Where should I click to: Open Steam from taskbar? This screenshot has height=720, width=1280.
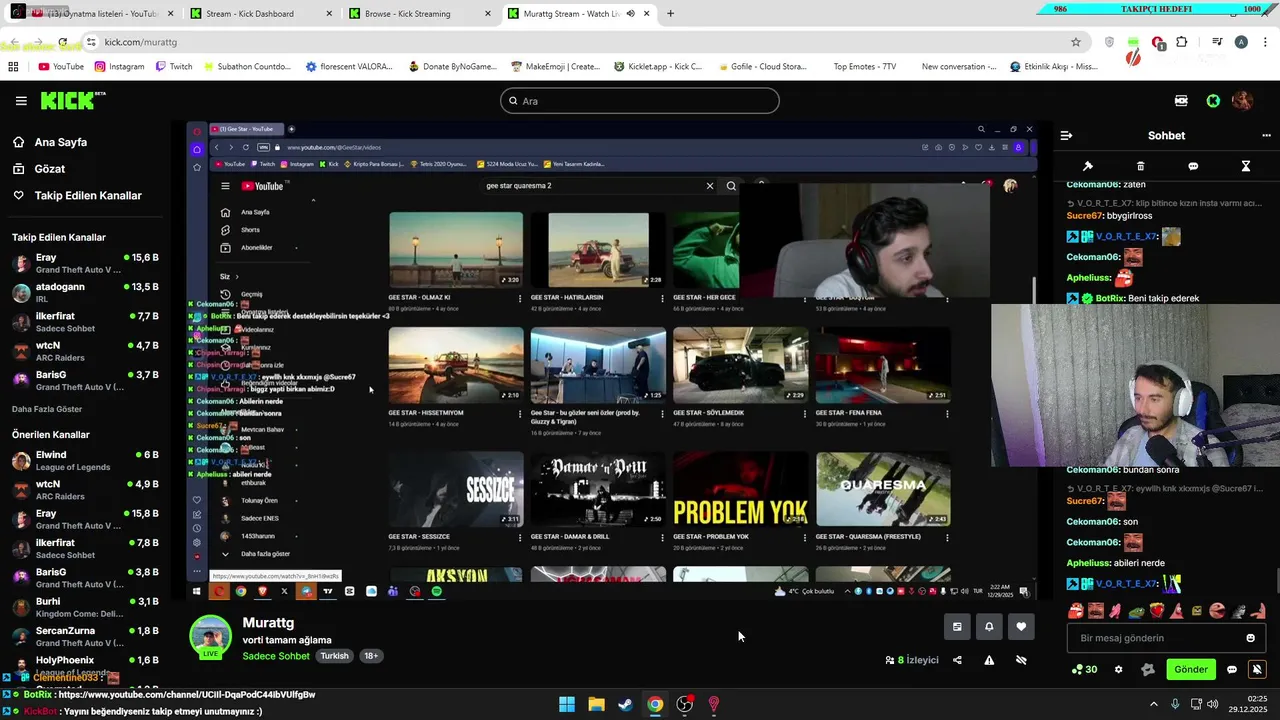(x=625, y=704)
